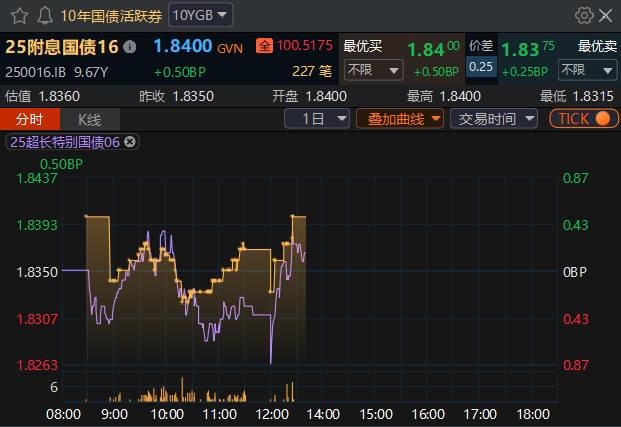Click the bond code 250016.IB
The width and height of the screenshot is (621, 427).
[x=35, y=72]
